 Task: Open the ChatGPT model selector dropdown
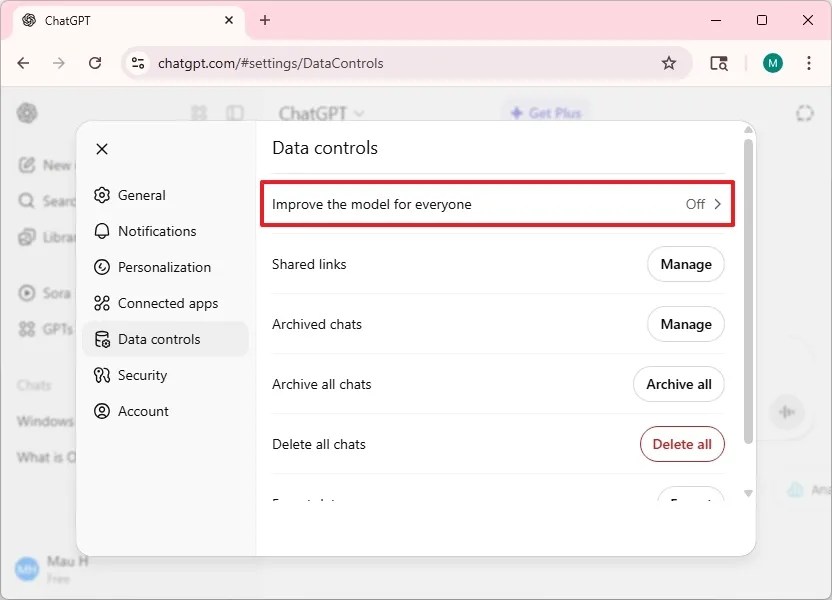click(320, 114)
